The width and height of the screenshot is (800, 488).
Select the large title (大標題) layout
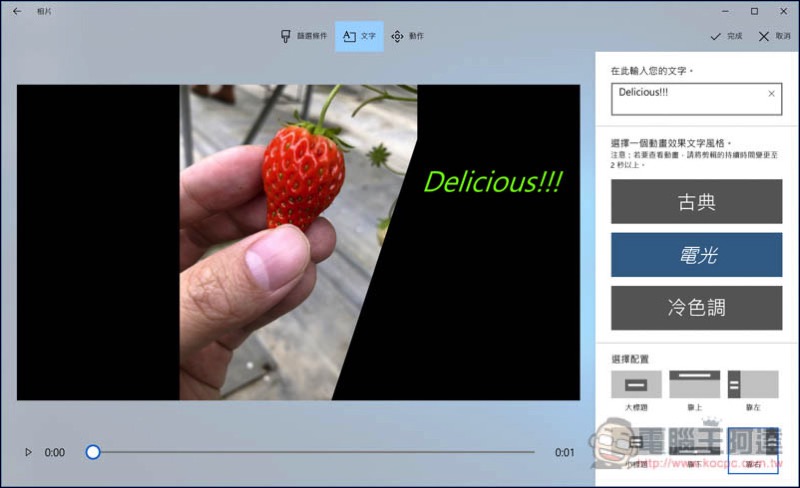(636, 385)
